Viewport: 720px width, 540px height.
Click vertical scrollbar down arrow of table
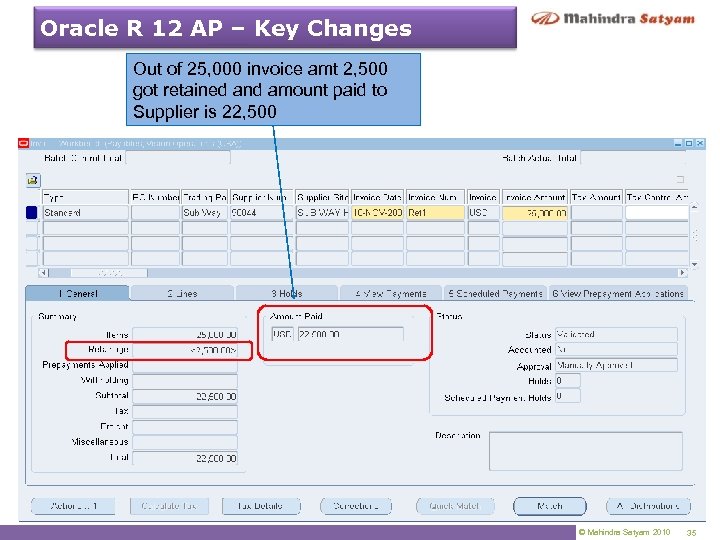point(695,264)
